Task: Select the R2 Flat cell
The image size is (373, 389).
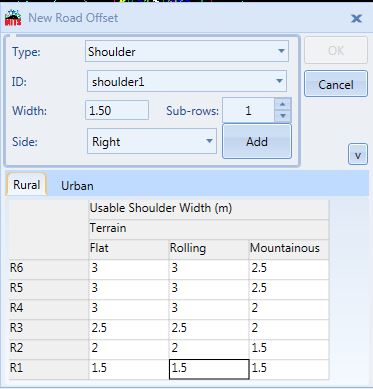Action: [129, 350]
